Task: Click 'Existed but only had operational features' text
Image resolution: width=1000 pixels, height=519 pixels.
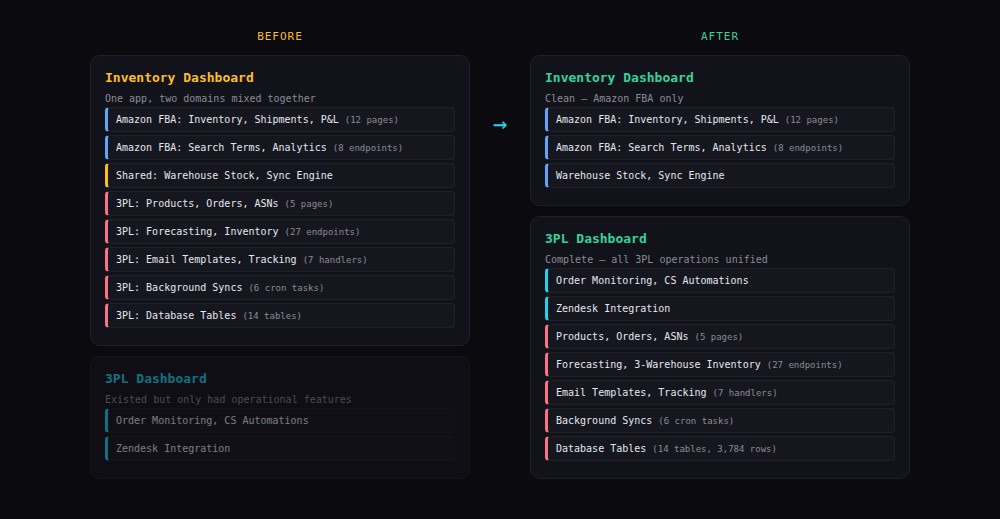Action: (x=228, y=399)
